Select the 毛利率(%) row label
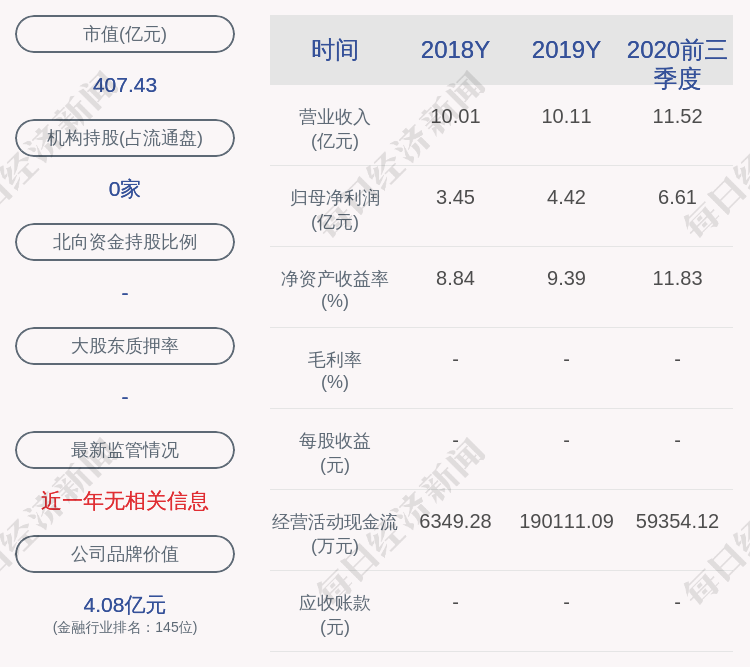The width and height of the screenshot is (750, 667). 335,371
